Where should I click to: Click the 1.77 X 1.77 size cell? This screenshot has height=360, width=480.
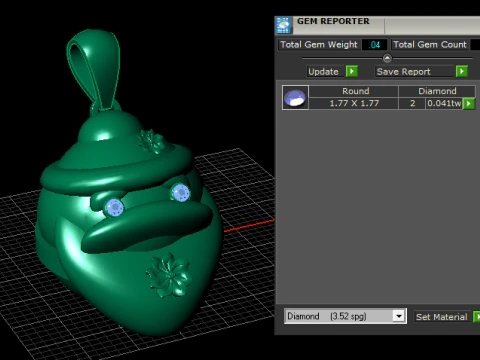click(x=354, y=103)
